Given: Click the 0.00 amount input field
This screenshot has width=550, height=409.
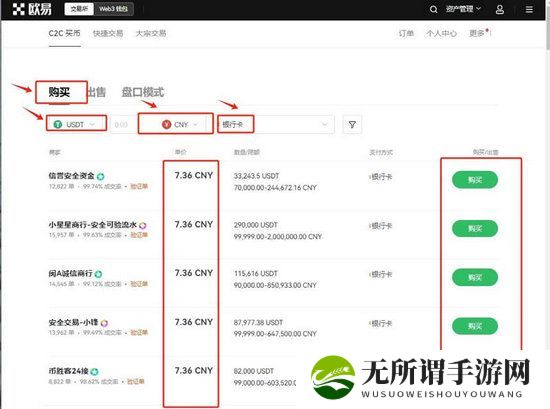Looking at the screenshot, I should click(123, 125).
